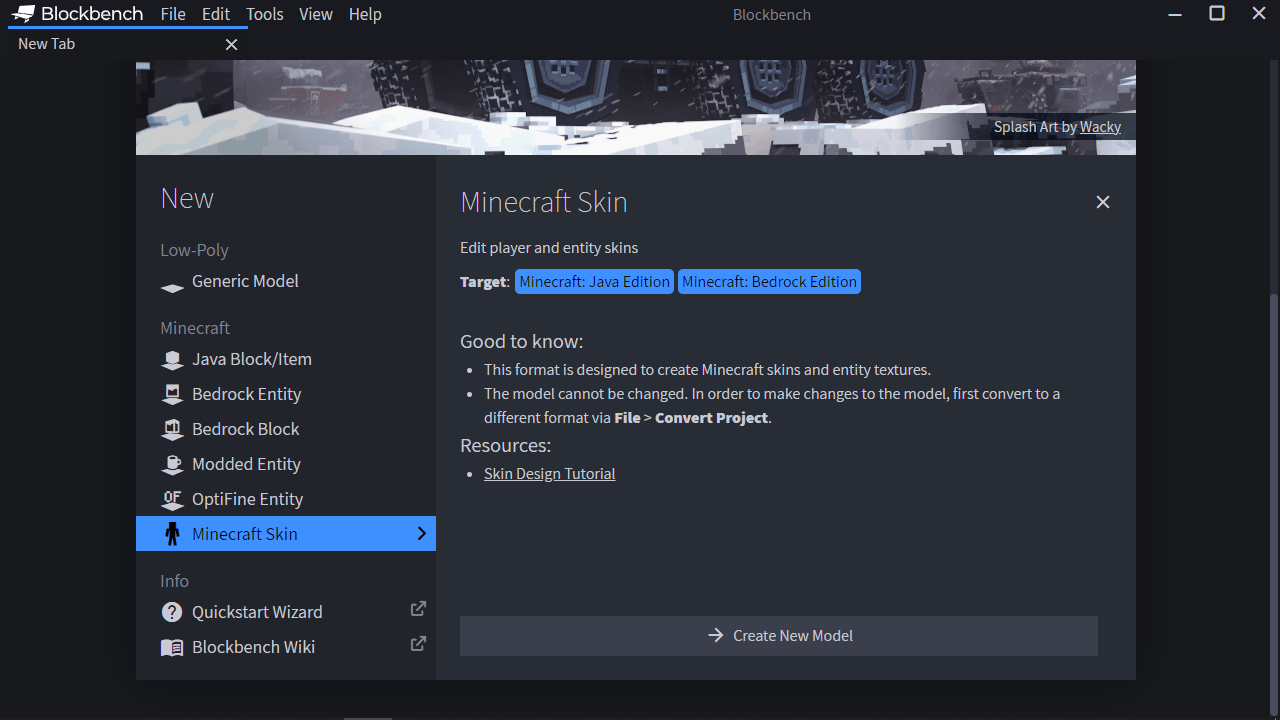This screenshot has width=1280, height=720.
Task: Open the Help menu
Action: point(365,14)
